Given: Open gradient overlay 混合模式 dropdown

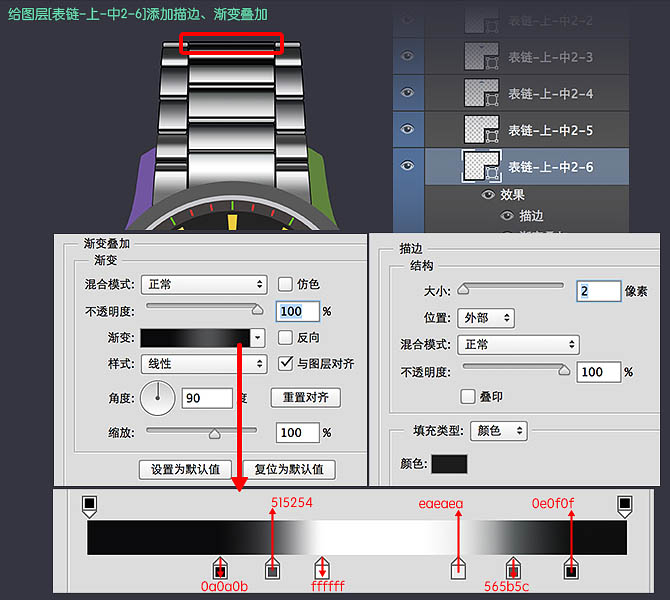Looking at the screenshot, I should pyautogui.click(x=204, y=285).
